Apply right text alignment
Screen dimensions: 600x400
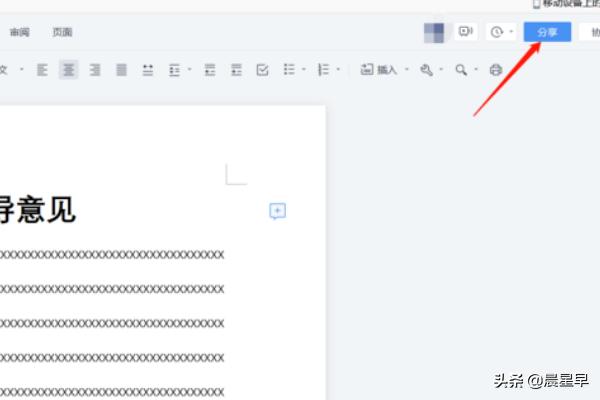tap(95, 70)
